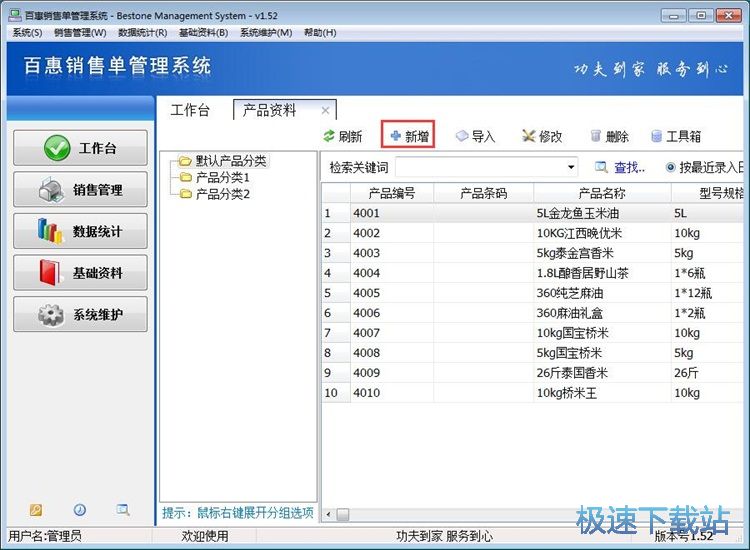750x550 pixels.
Task: Open the 工具箱 toolbox
Action: [675, 137]
